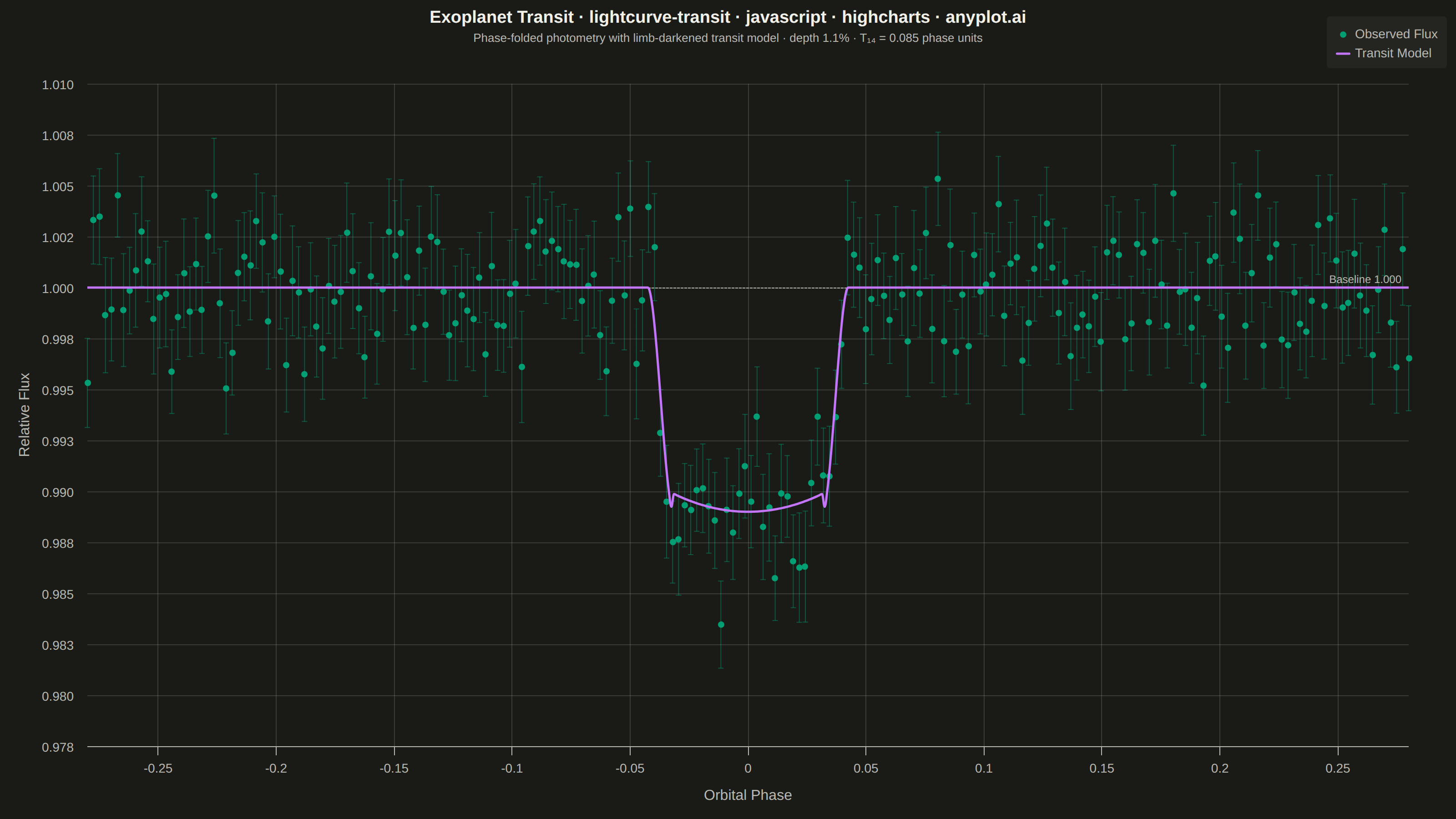
Task: Click the 0.25 x-axis tick label
Action: coord(1338,768)
